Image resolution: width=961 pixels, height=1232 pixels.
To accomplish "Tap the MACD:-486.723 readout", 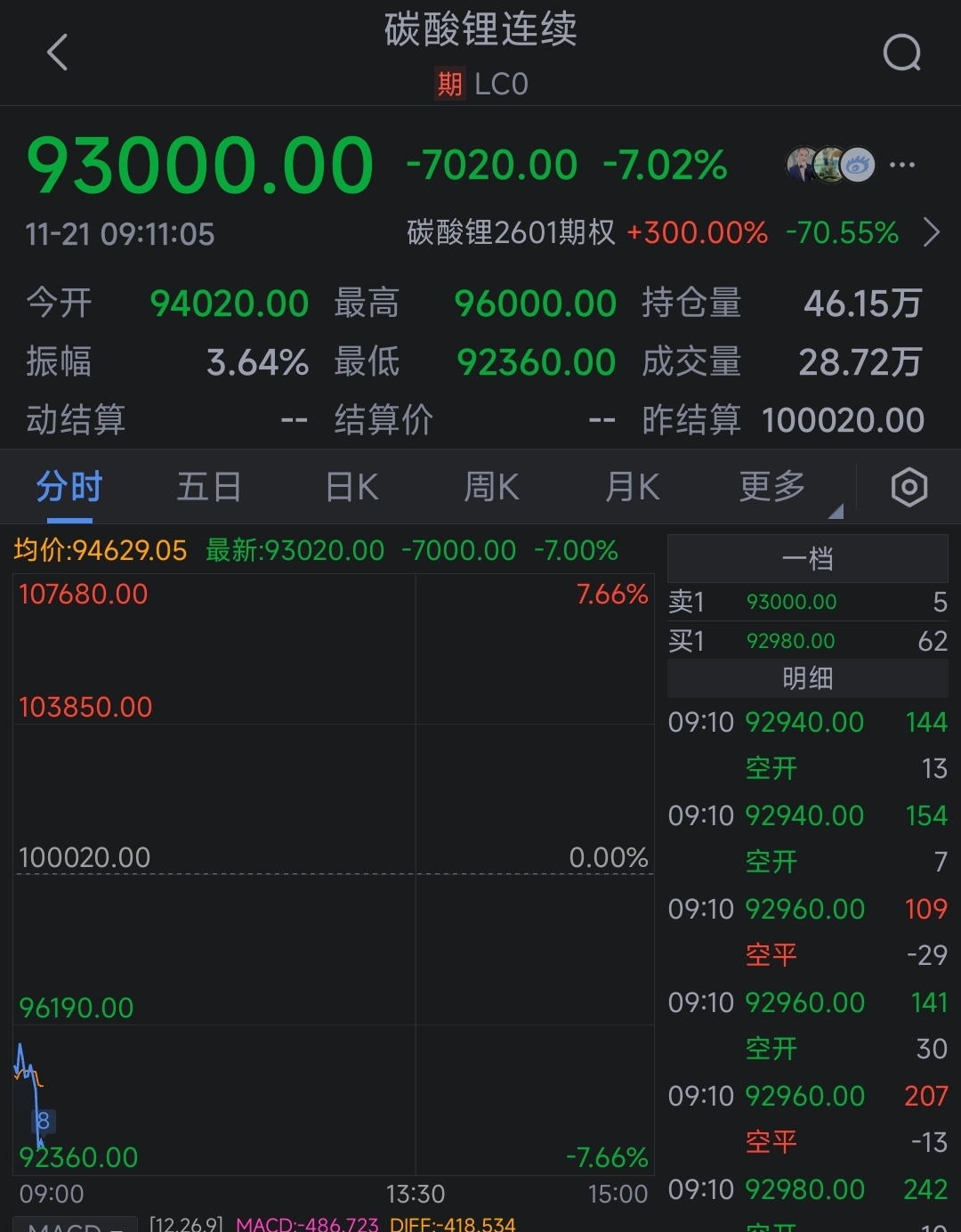I will [x=307, y=1225].
